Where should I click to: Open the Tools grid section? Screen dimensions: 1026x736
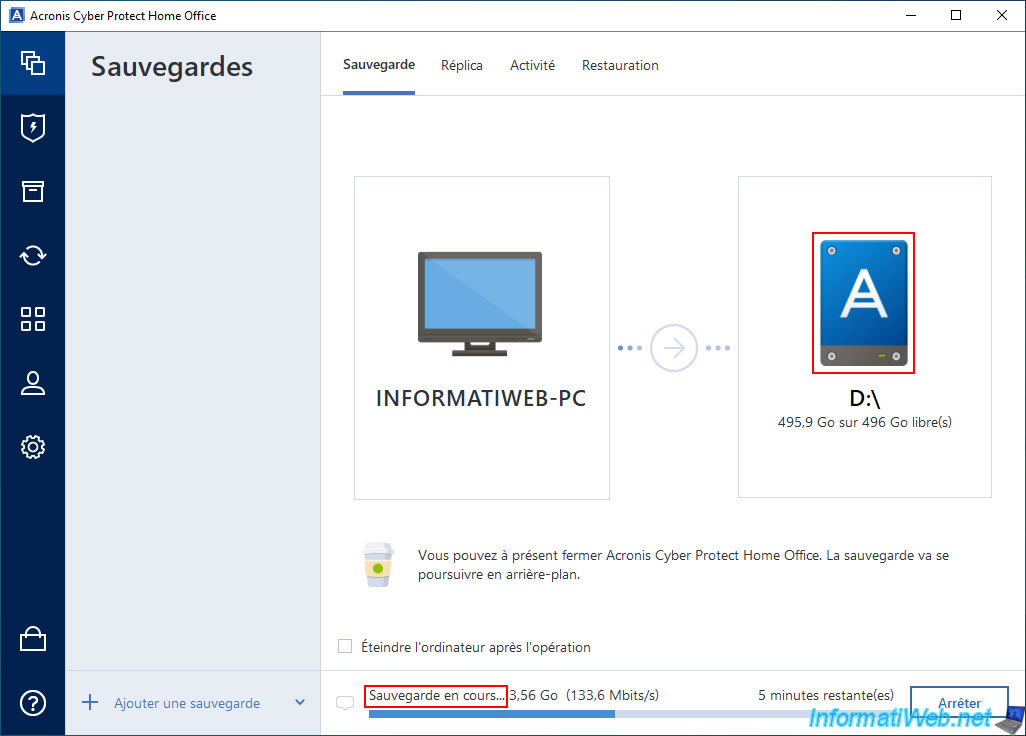click(x=33, y=319)
